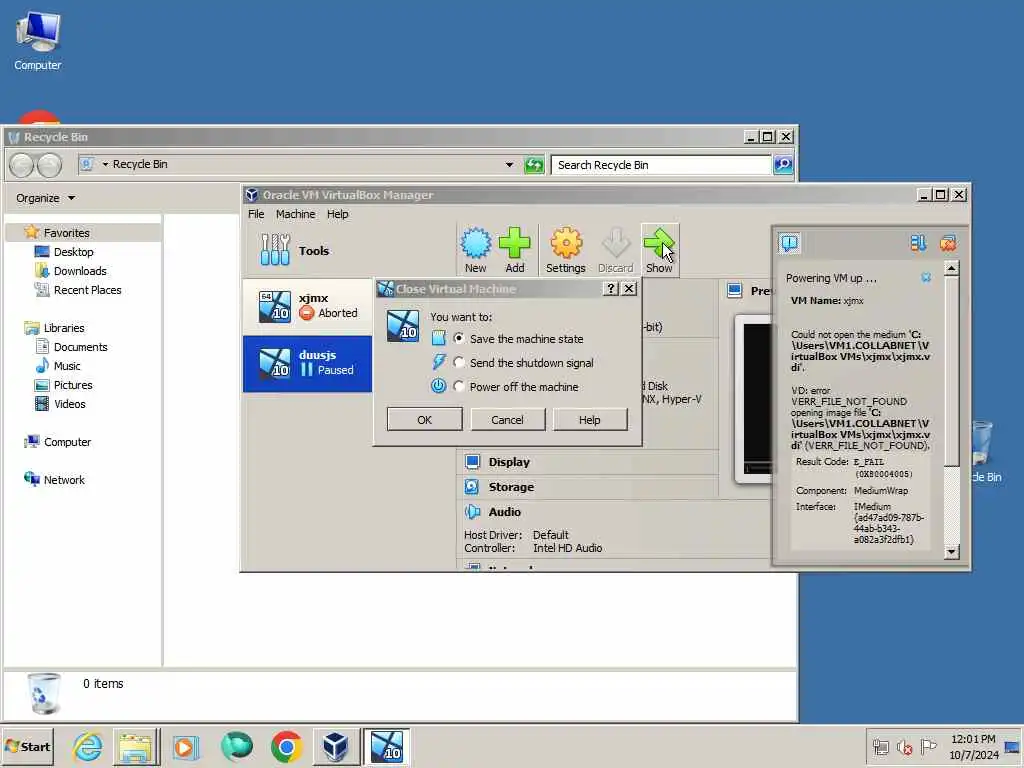Open File menu in VirtualBox Manager
Screen dimensions: 1024x768
tap(256, 214)
